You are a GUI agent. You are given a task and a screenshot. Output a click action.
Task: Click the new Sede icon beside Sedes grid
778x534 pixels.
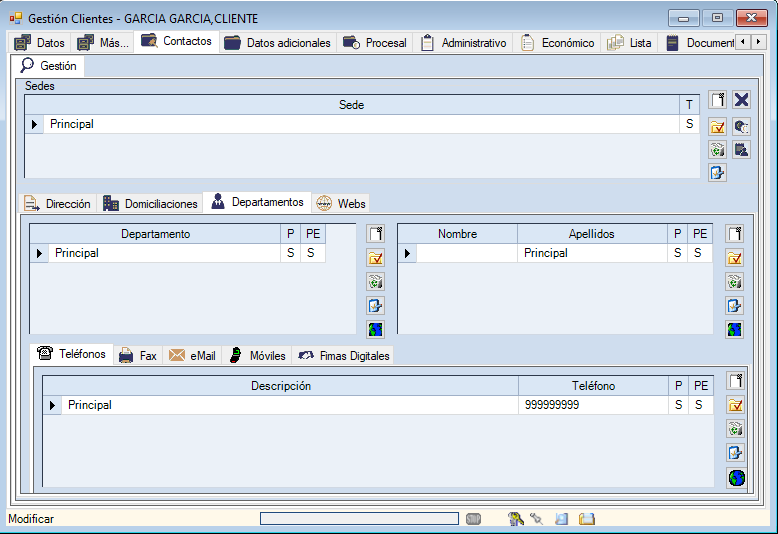click(x=717, y=100)
